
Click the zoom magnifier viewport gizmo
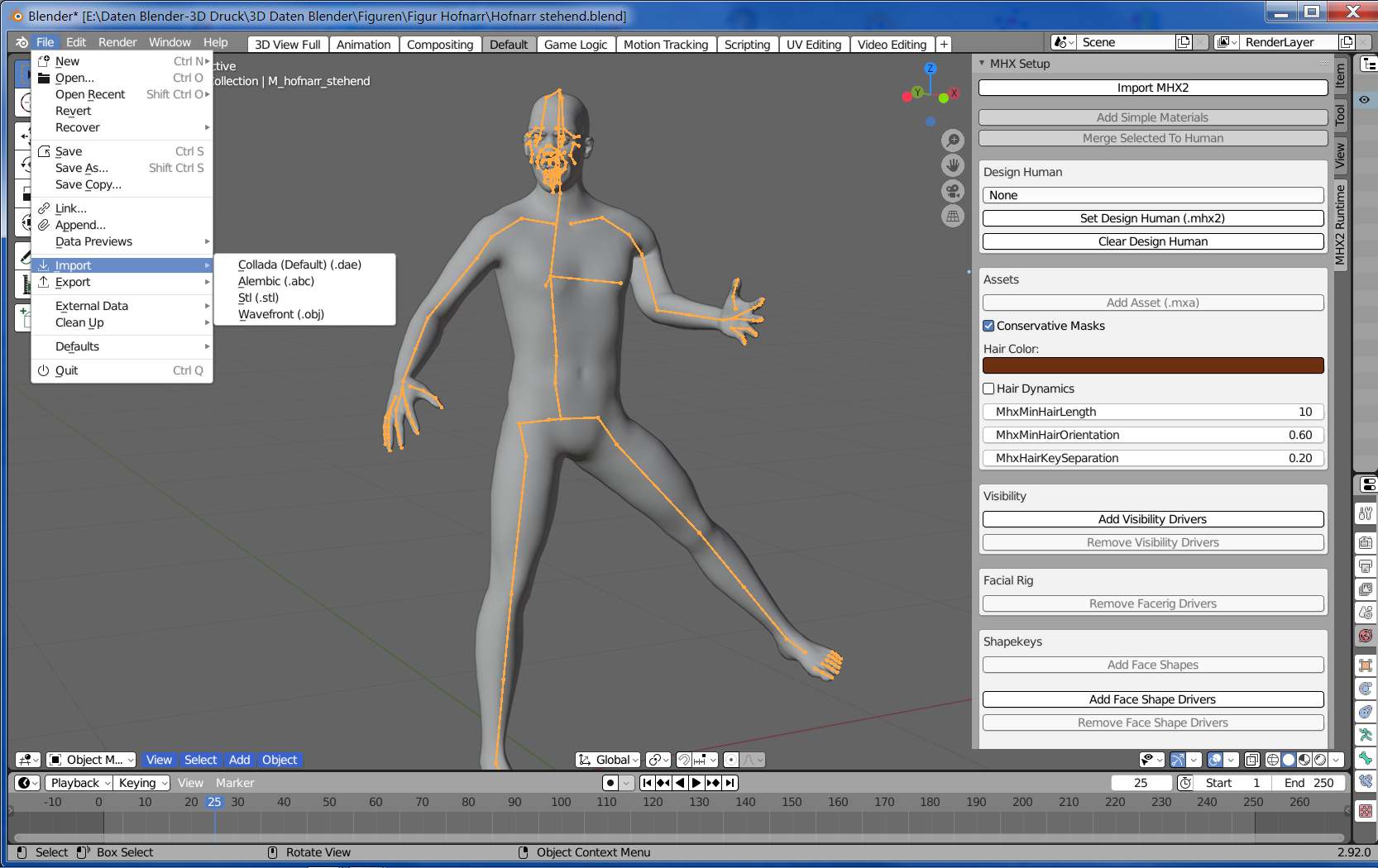(x=953, y=141)
